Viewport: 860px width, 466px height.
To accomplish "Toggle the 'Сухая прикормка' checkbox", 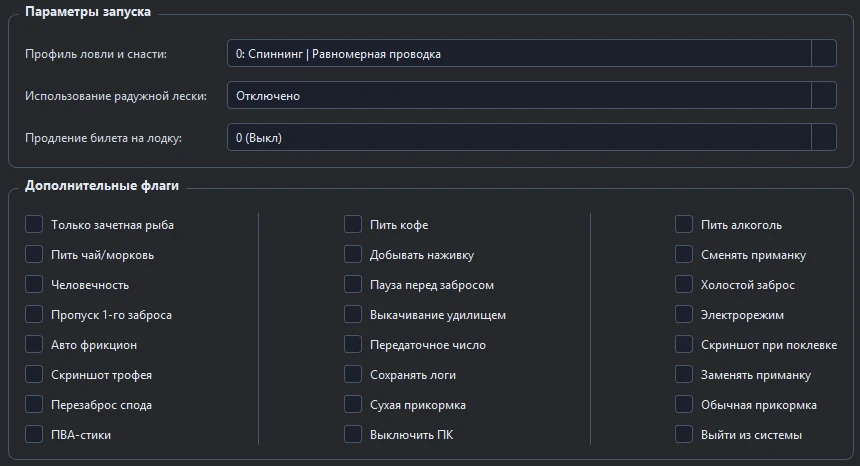I will pos(353,404).
